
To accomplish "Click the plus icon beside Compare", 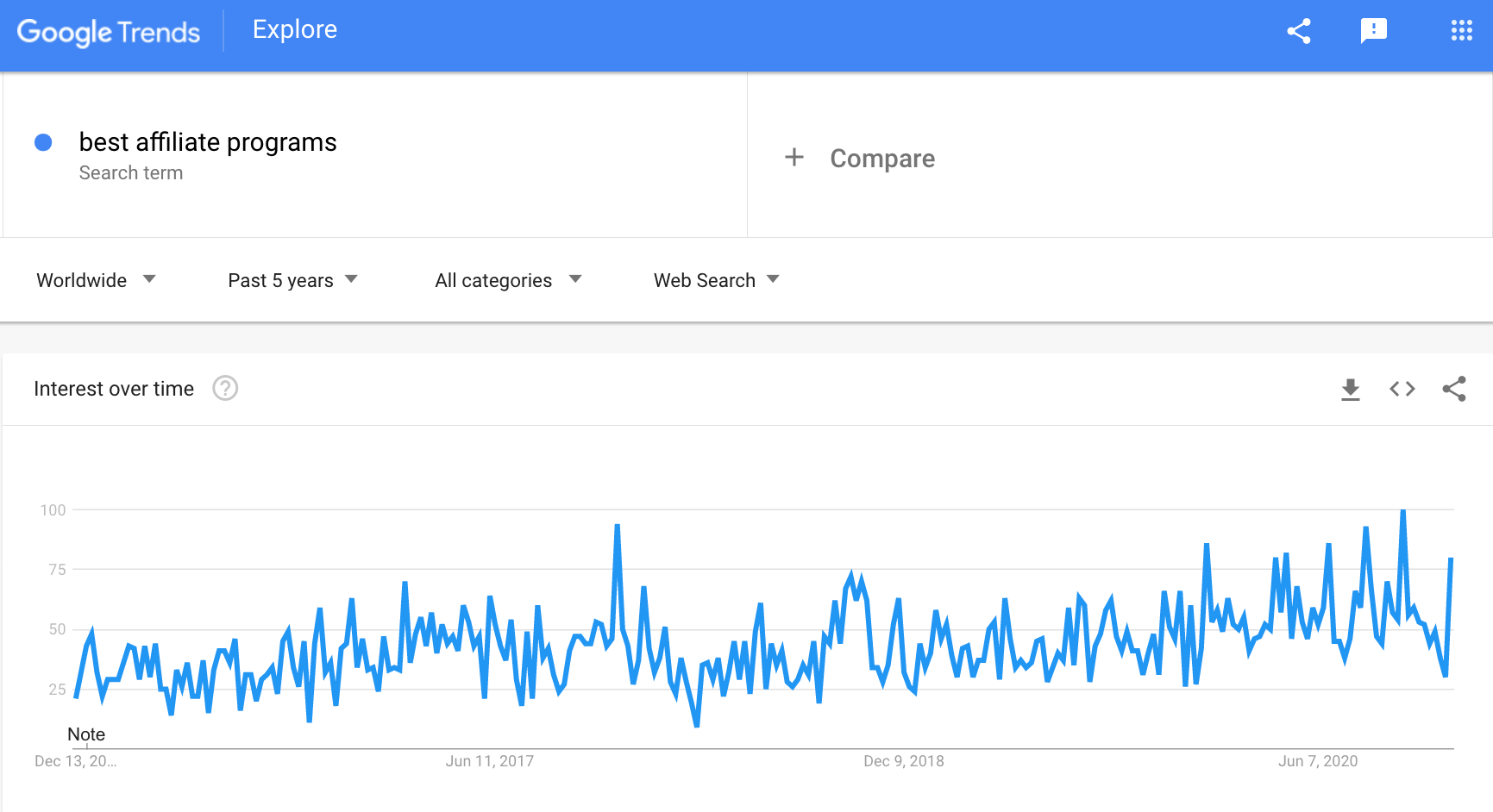I will 794,158.
